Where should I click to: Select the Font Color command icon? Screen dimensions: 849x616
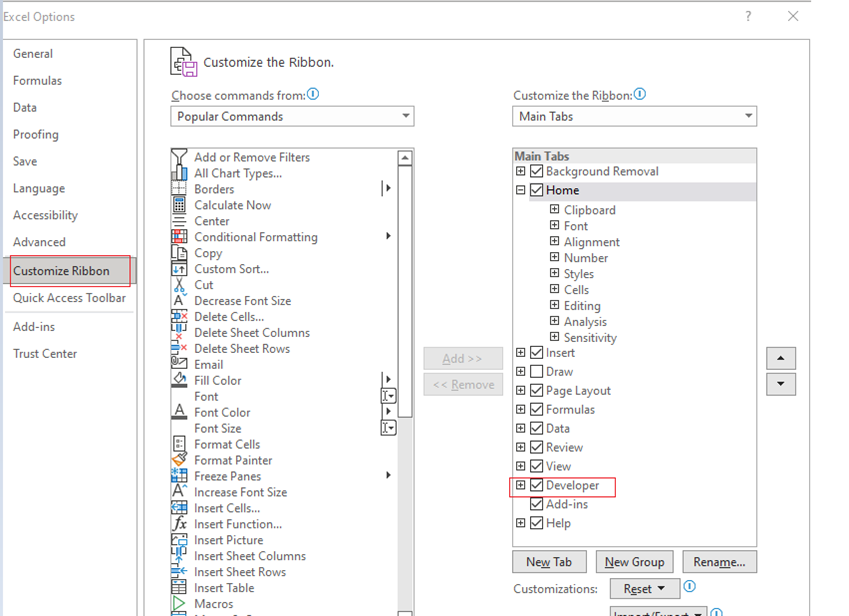coord(181,412)
